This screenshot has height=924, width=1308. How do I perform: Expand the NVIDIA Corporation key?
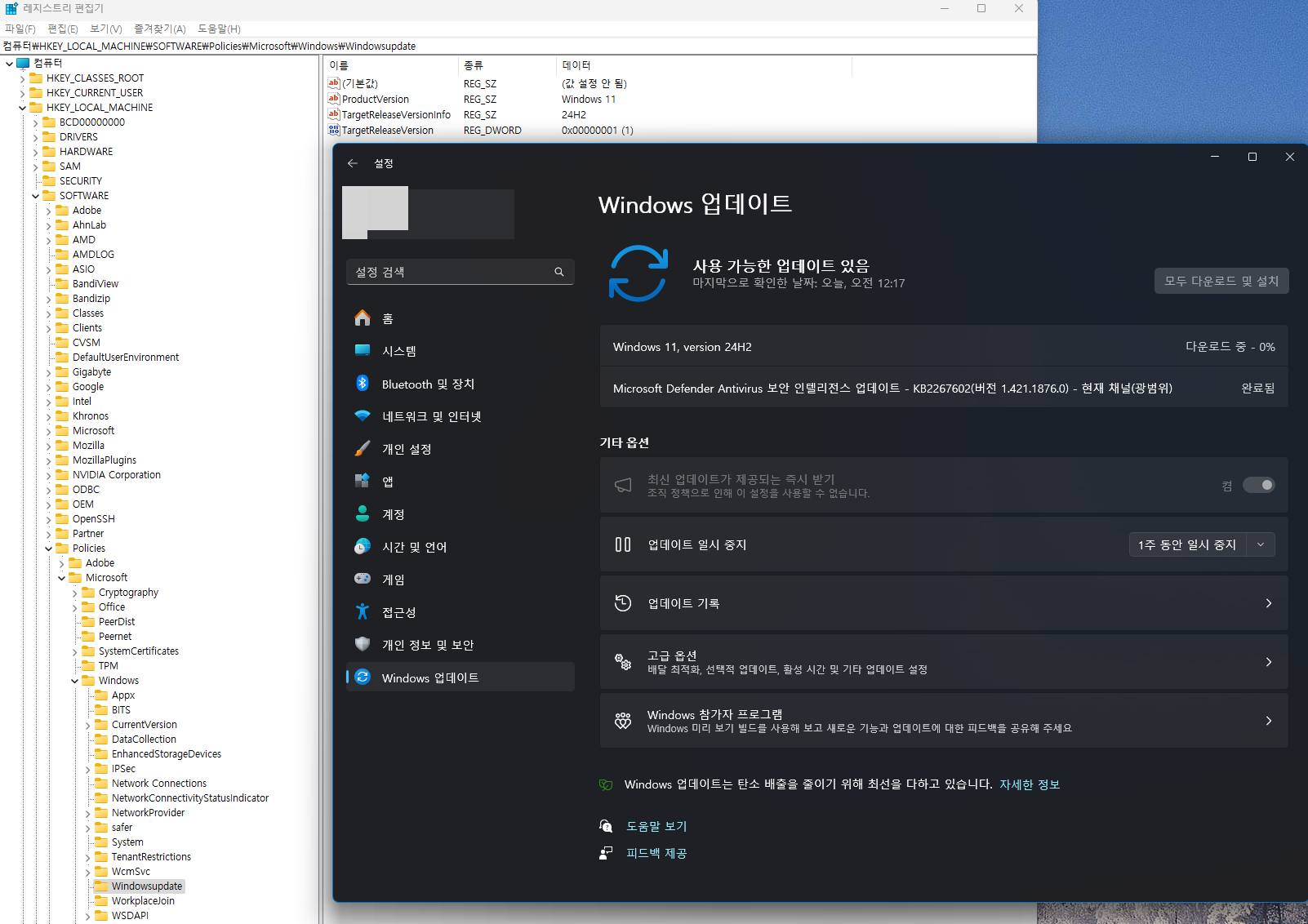click(48, 475)
